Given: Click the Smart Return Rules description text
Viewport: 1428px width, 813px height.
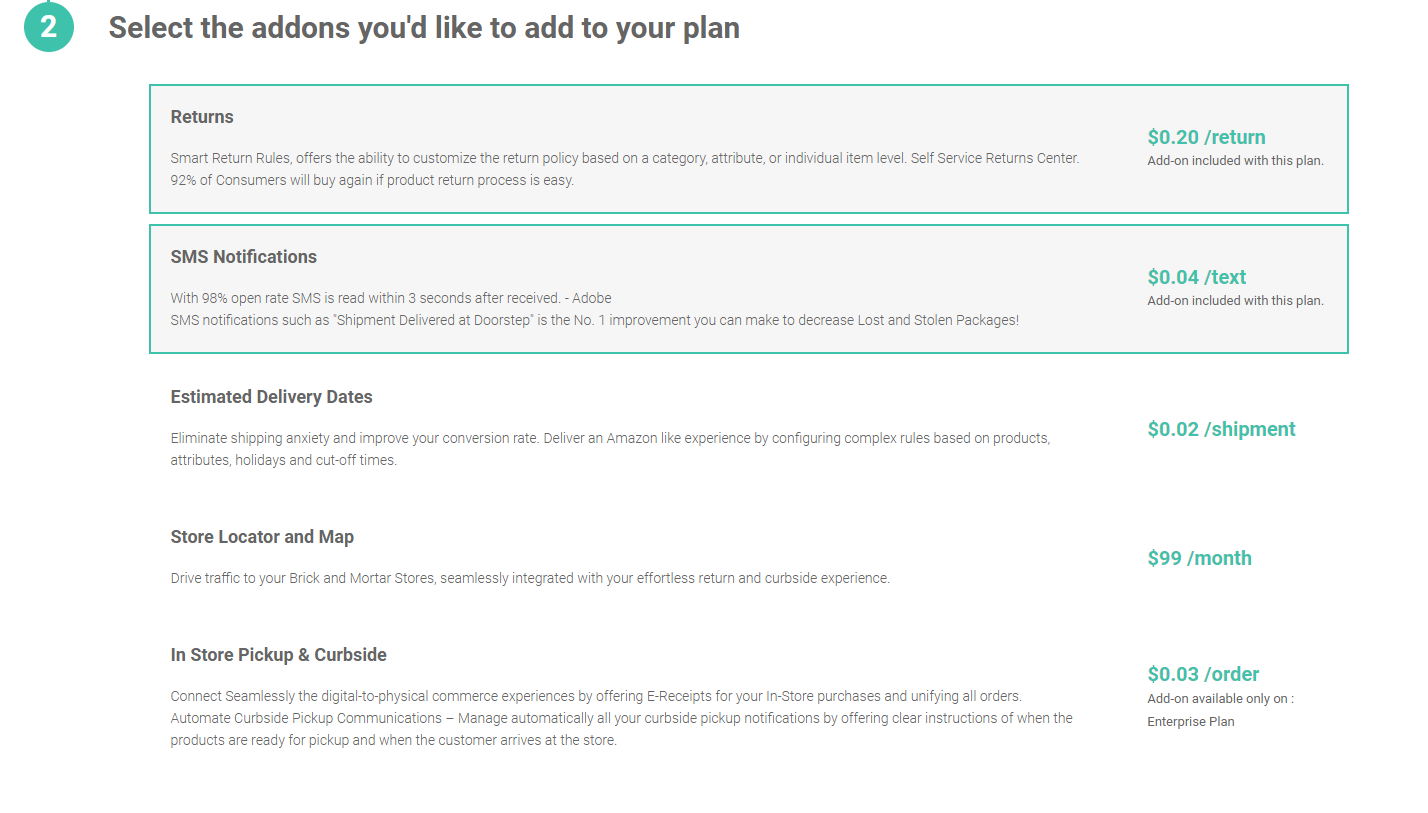Looking at the screenshot, I should coord(625,169).
